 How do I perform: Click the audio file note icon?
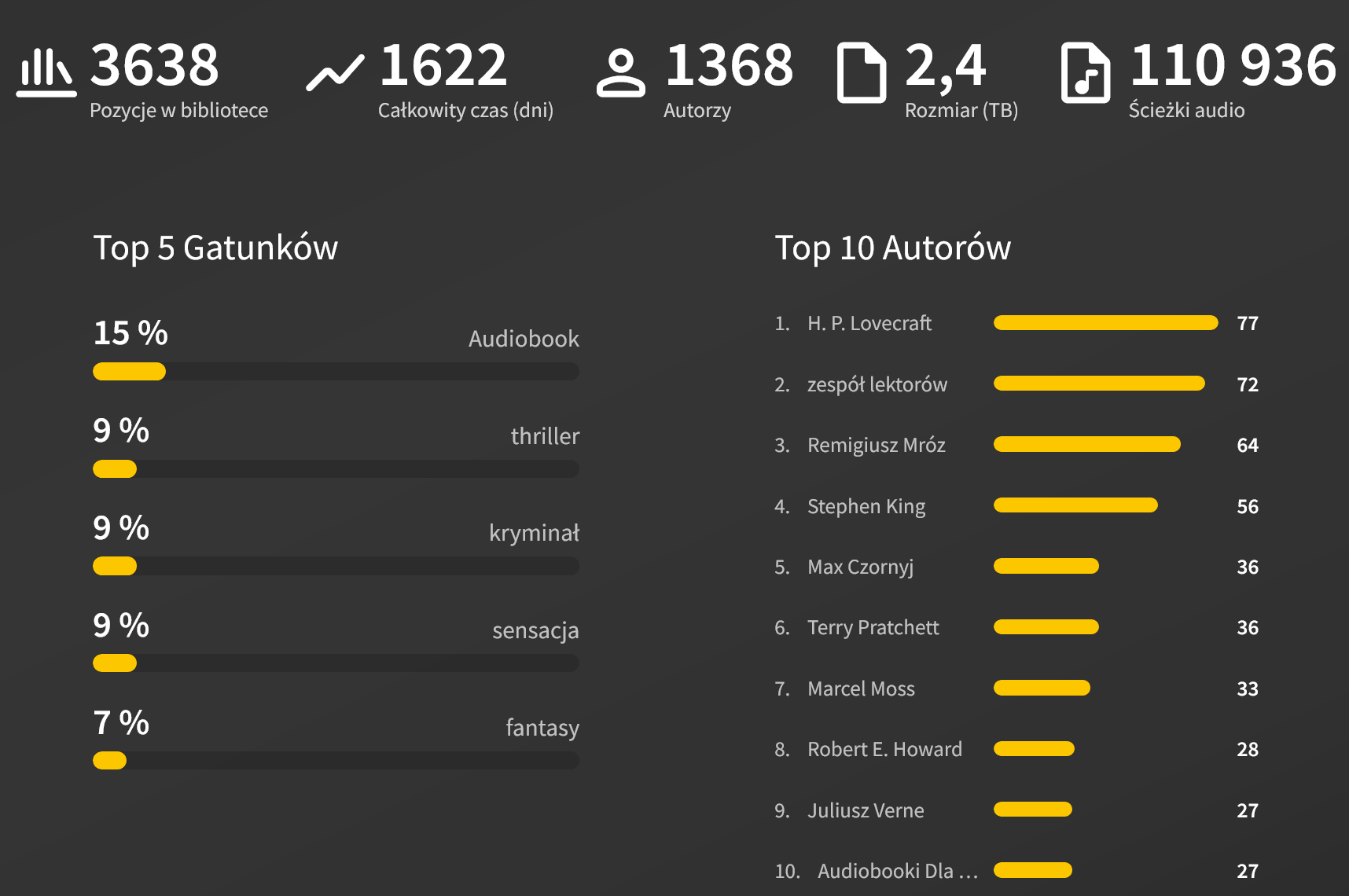coord(1085,73)
